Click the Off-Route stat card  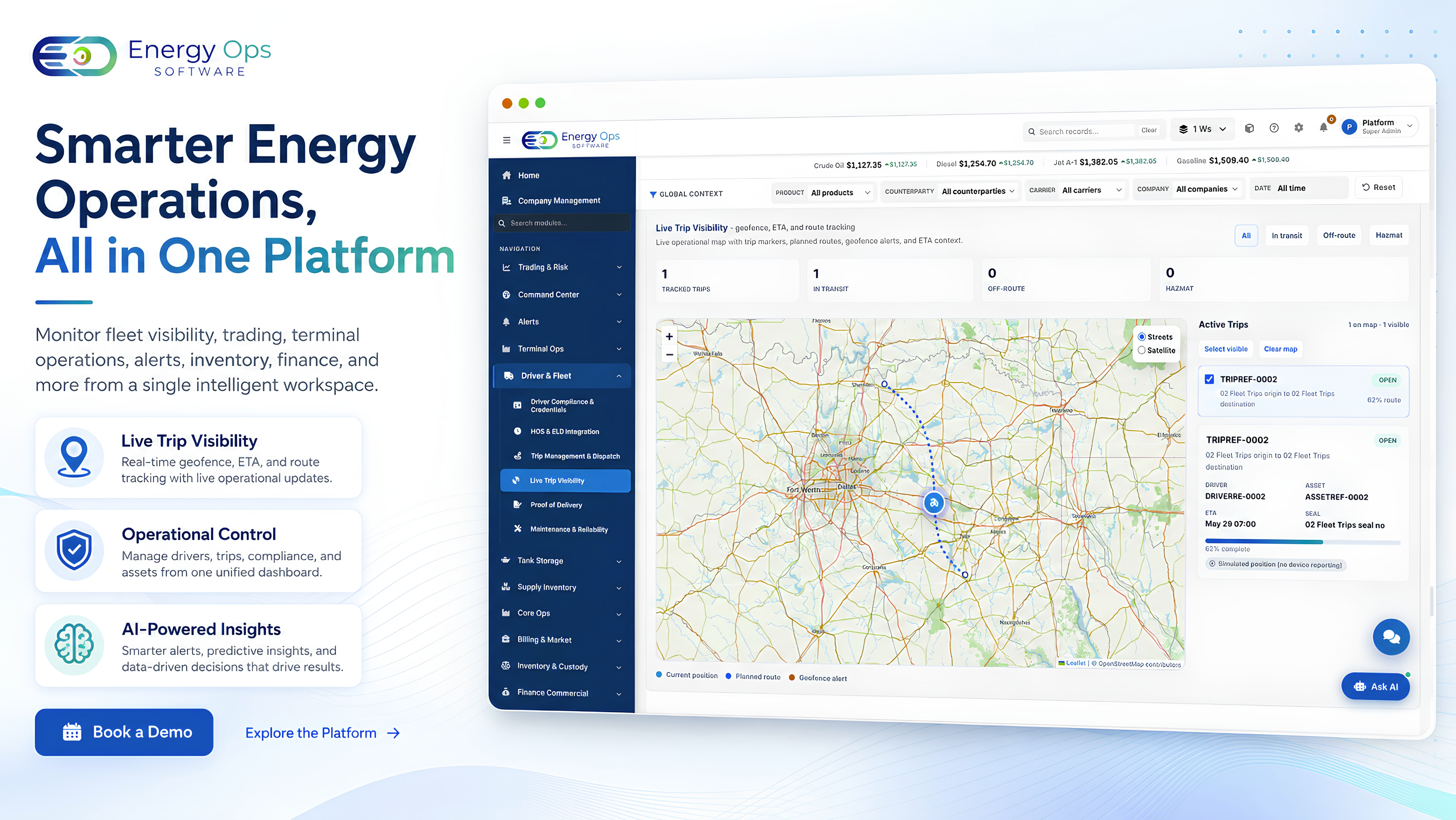pyautogui.click(x=1066, y=280)
